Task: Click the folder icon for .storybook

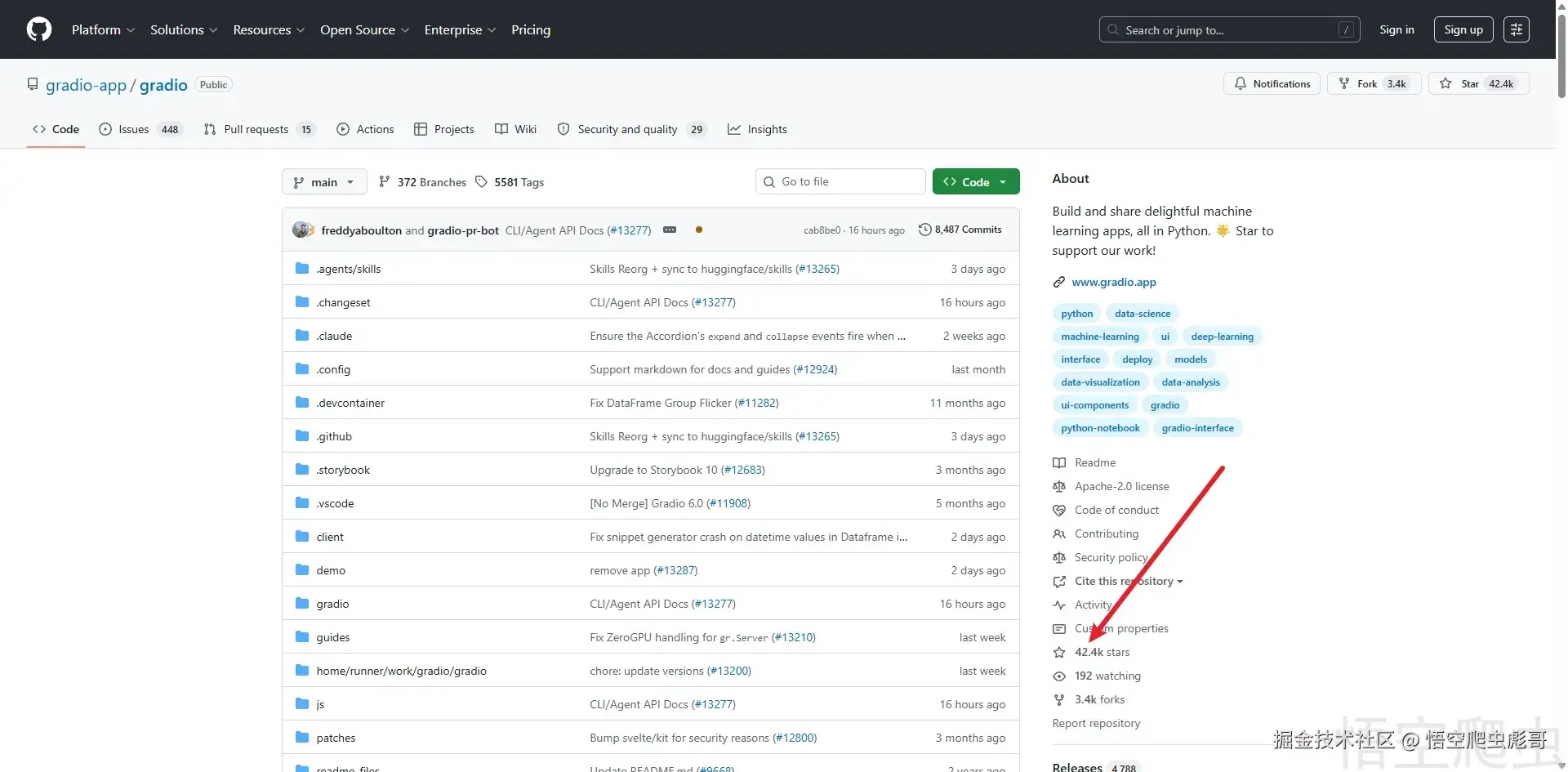Action: coord(302,469)
